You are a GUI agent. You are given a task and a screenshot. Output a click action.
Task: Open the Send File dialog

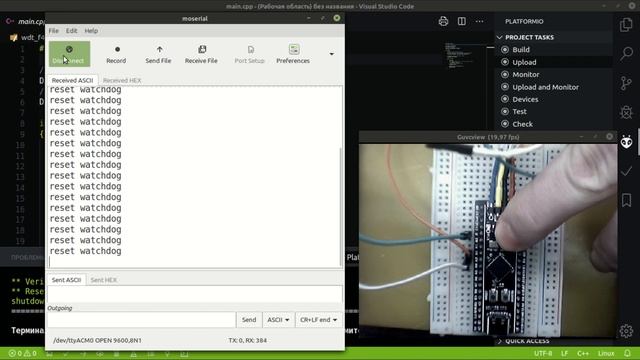pyautogui.click(x=158, y=54)
